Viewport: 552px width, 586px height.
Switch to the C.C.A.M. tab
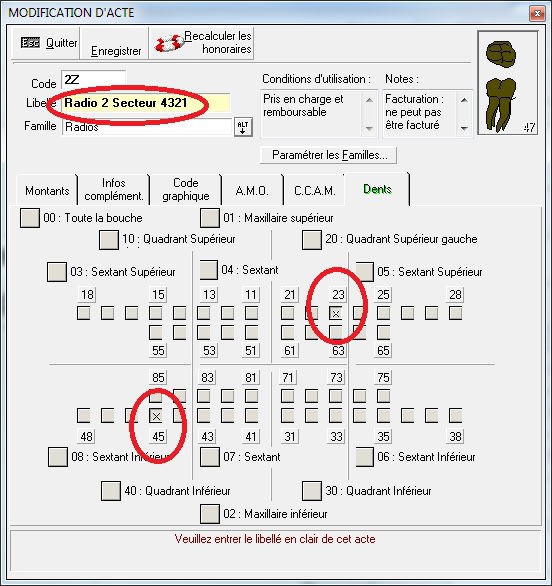coord(314,191)
